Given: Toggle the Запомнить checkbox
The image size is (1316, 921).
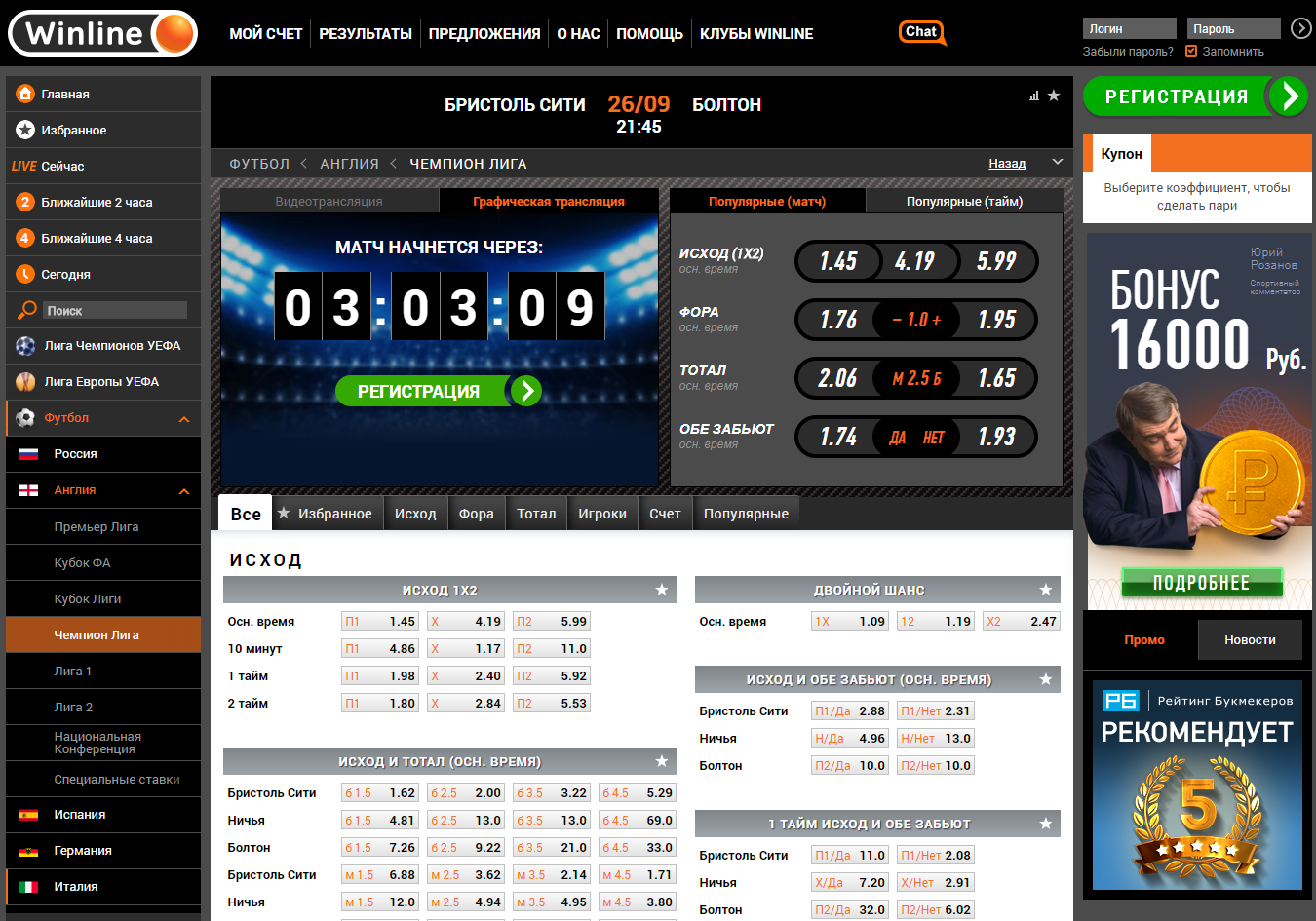Looking at the screenshot, I should [1191, 51].
